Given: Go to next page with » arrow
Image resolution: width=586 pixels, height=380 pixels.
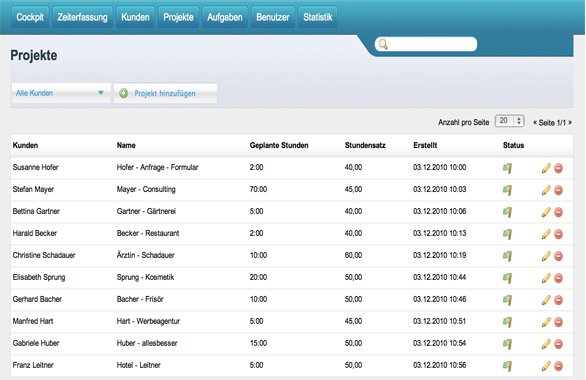Looking at the screenshot, I should [570, 123].
